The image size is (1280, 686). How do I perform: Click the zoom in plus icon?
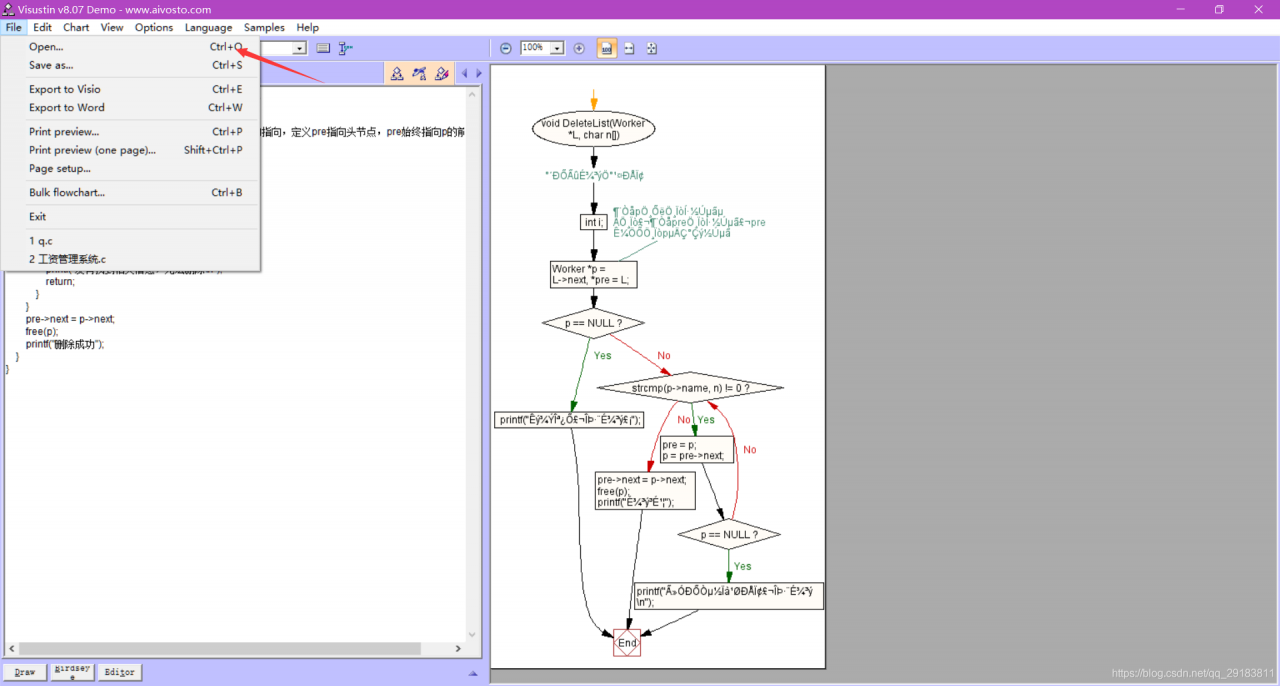tap(579, 48)
